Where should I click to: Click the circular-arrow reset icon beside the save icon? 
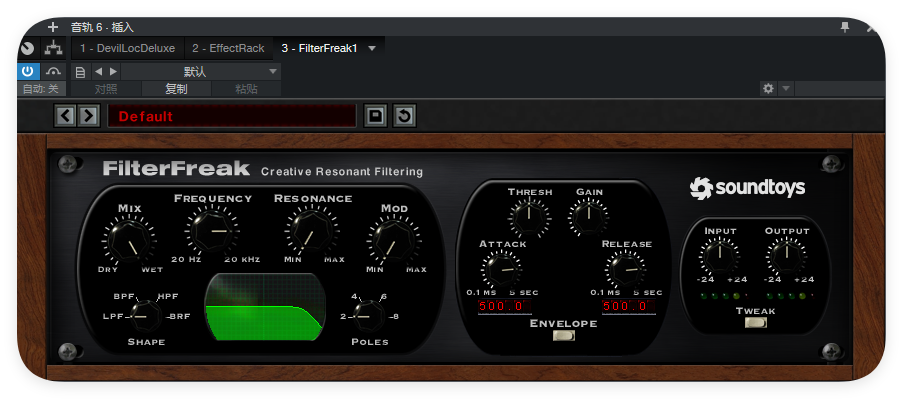[x=404, y=116]
